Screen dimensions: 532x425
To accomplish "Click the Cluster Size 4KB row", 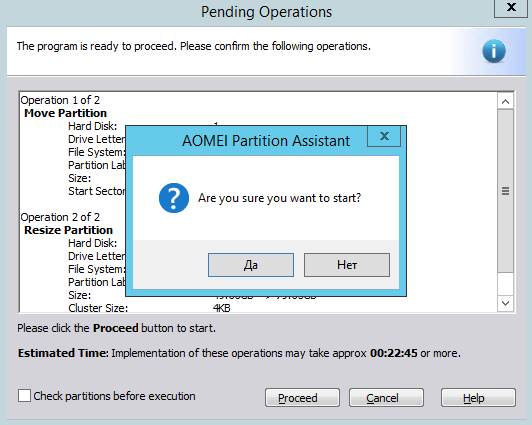I will pyautogui.click(x=149, y=308).
